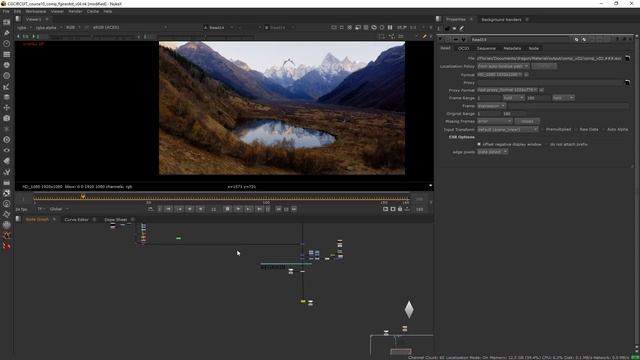Click the pencil edit icon in Properties toolbar
The image size is (640, 360).
pyautogui.click(x=462, y=29)
